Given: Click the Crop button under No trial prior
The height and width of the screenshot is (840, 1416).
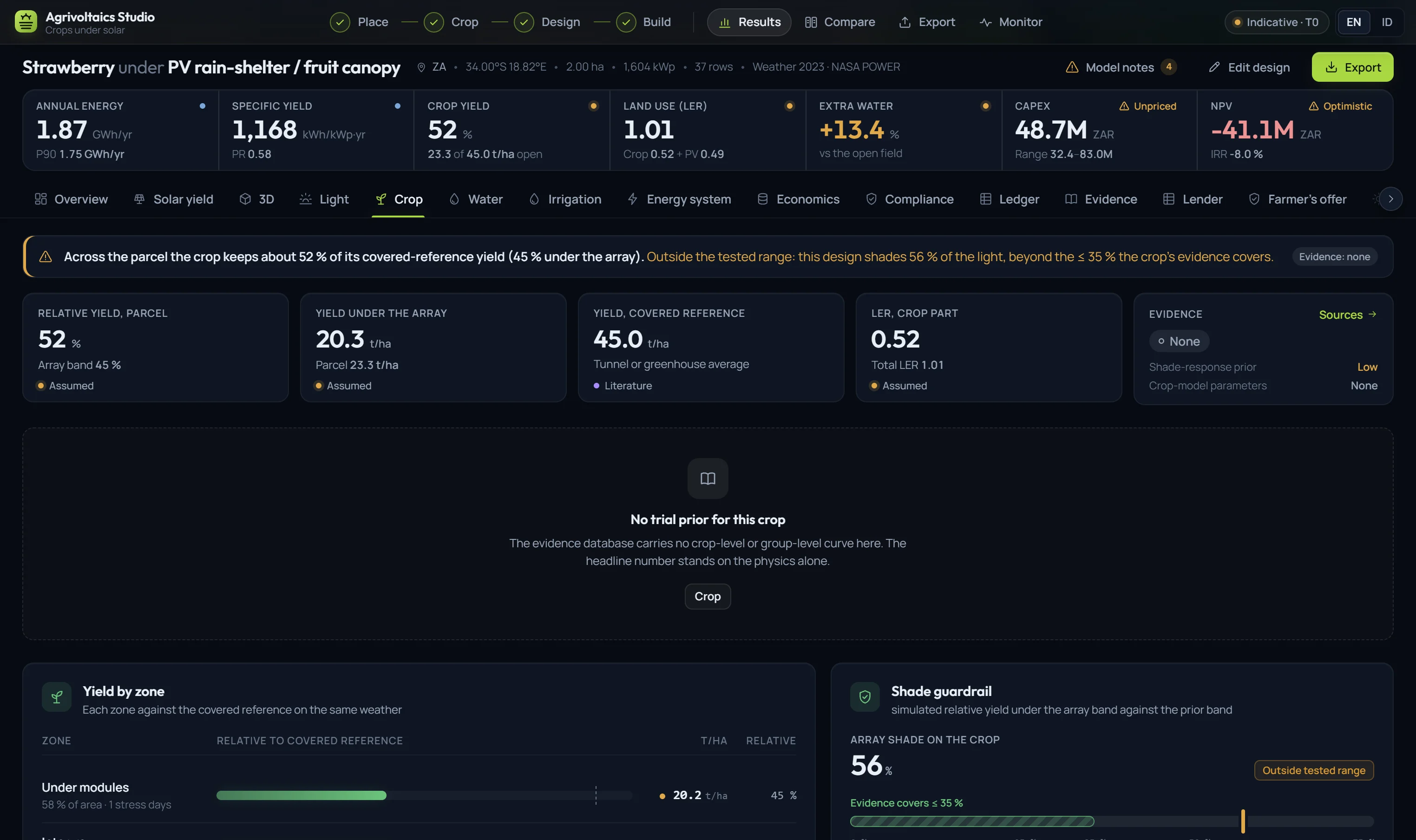Looking at the screenshot, I should (708, 597).
